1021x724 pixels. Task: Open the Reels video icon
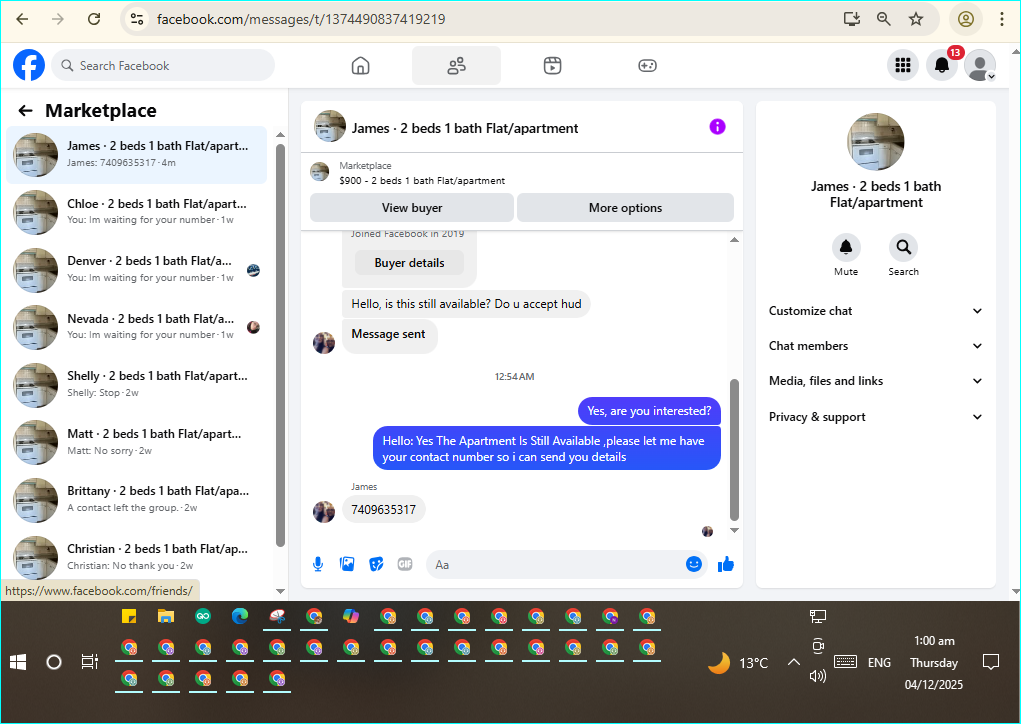(x=552, y=65)
